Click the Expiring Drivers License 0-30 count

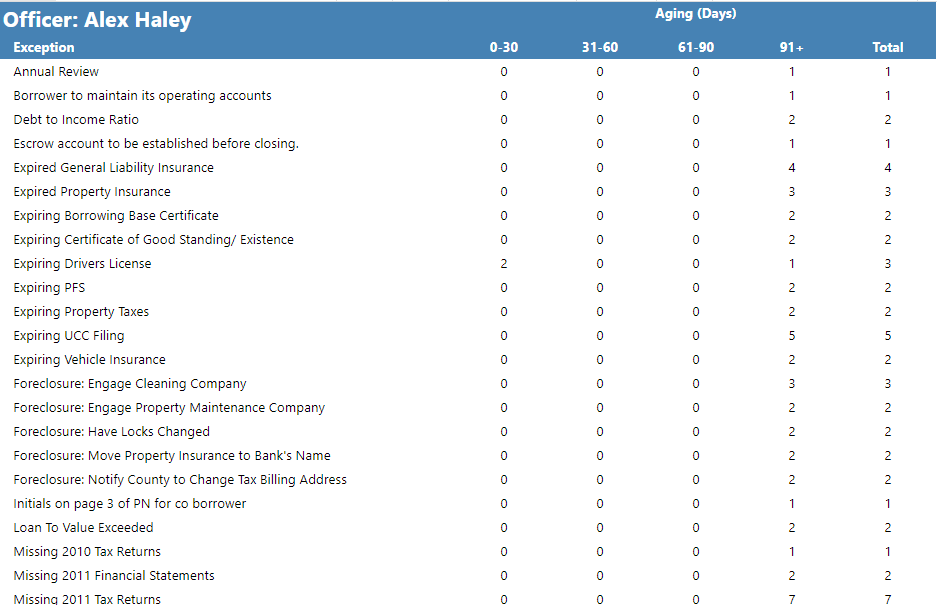click(504, 264)
